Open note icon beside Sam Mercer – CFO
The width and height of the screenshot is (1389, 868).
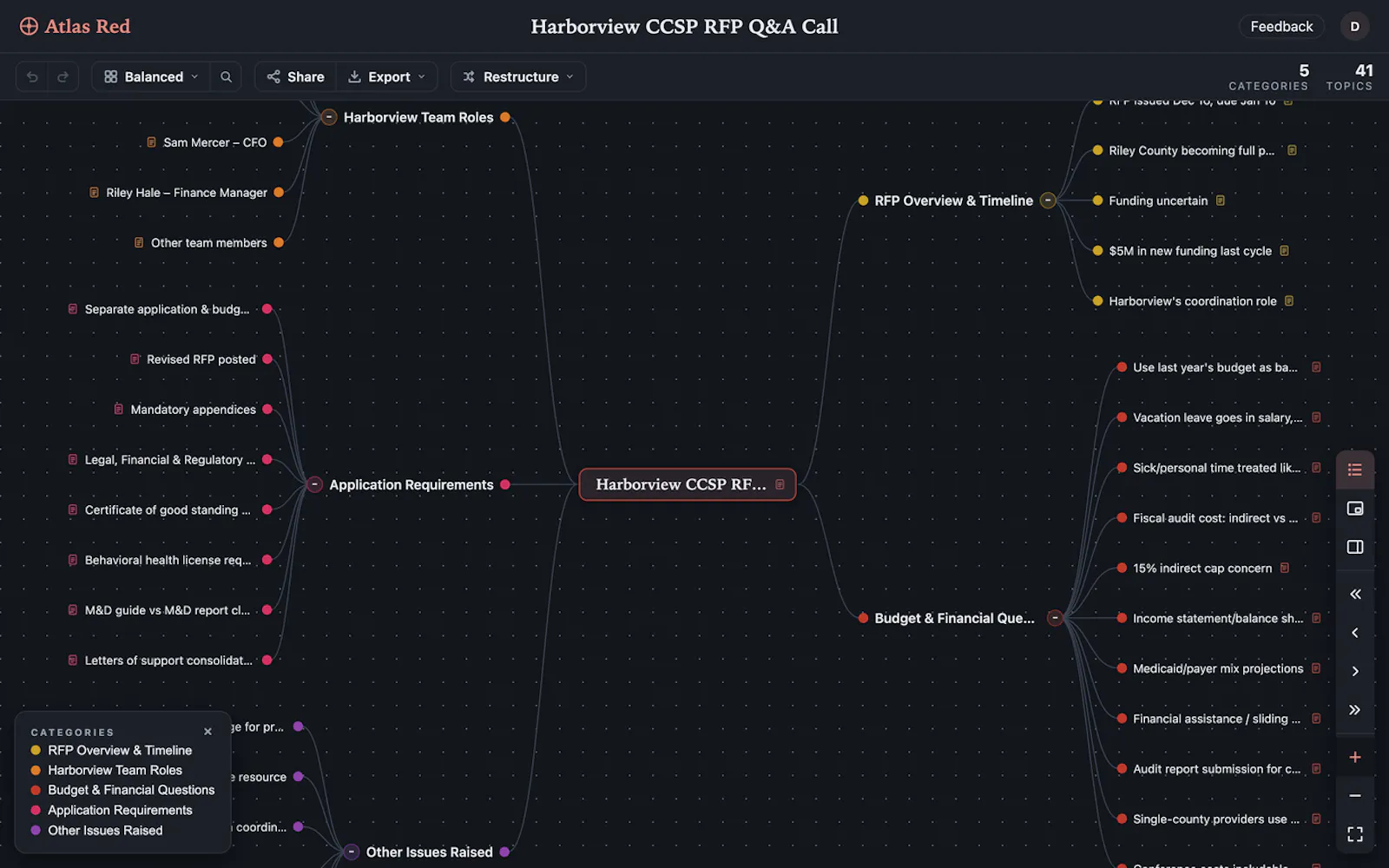(151, 142)
